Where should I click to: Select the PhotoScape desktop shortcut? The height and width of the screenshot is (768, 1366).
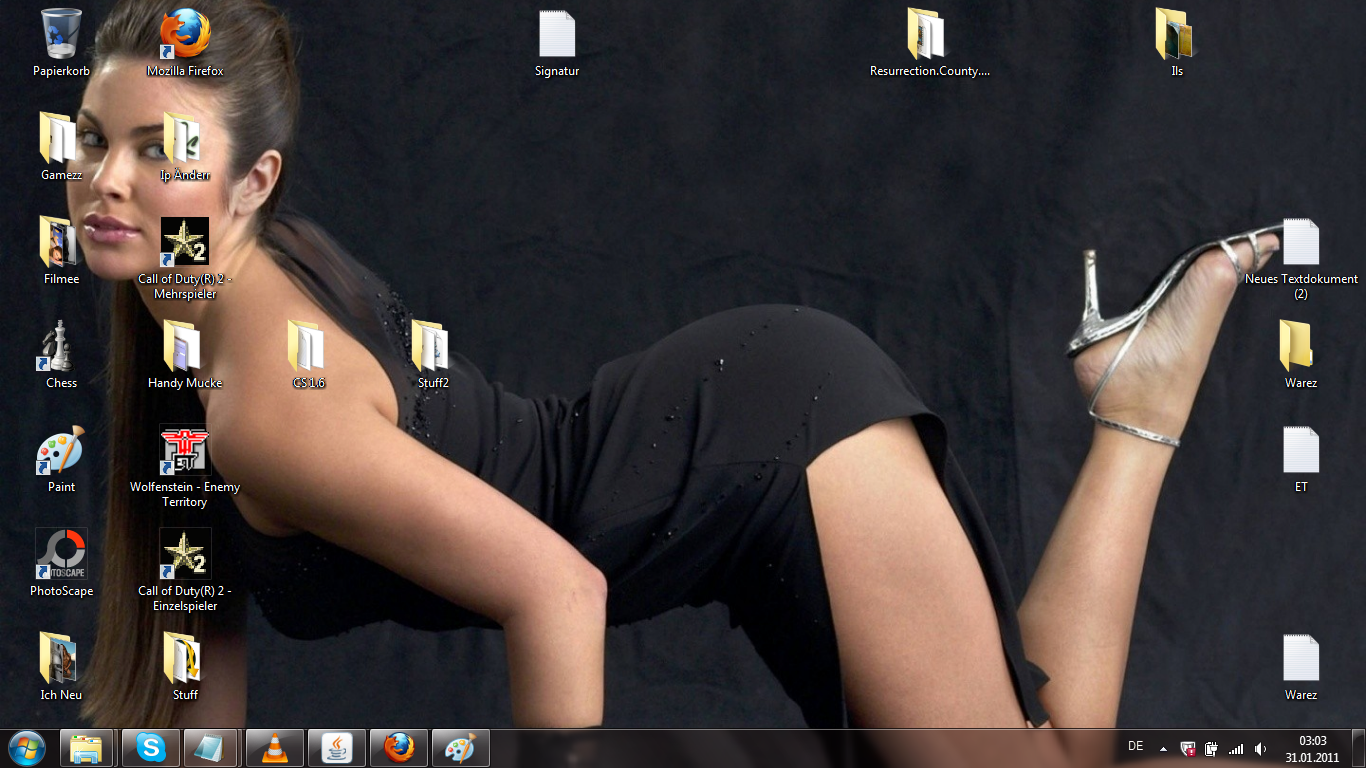point(61,554)
